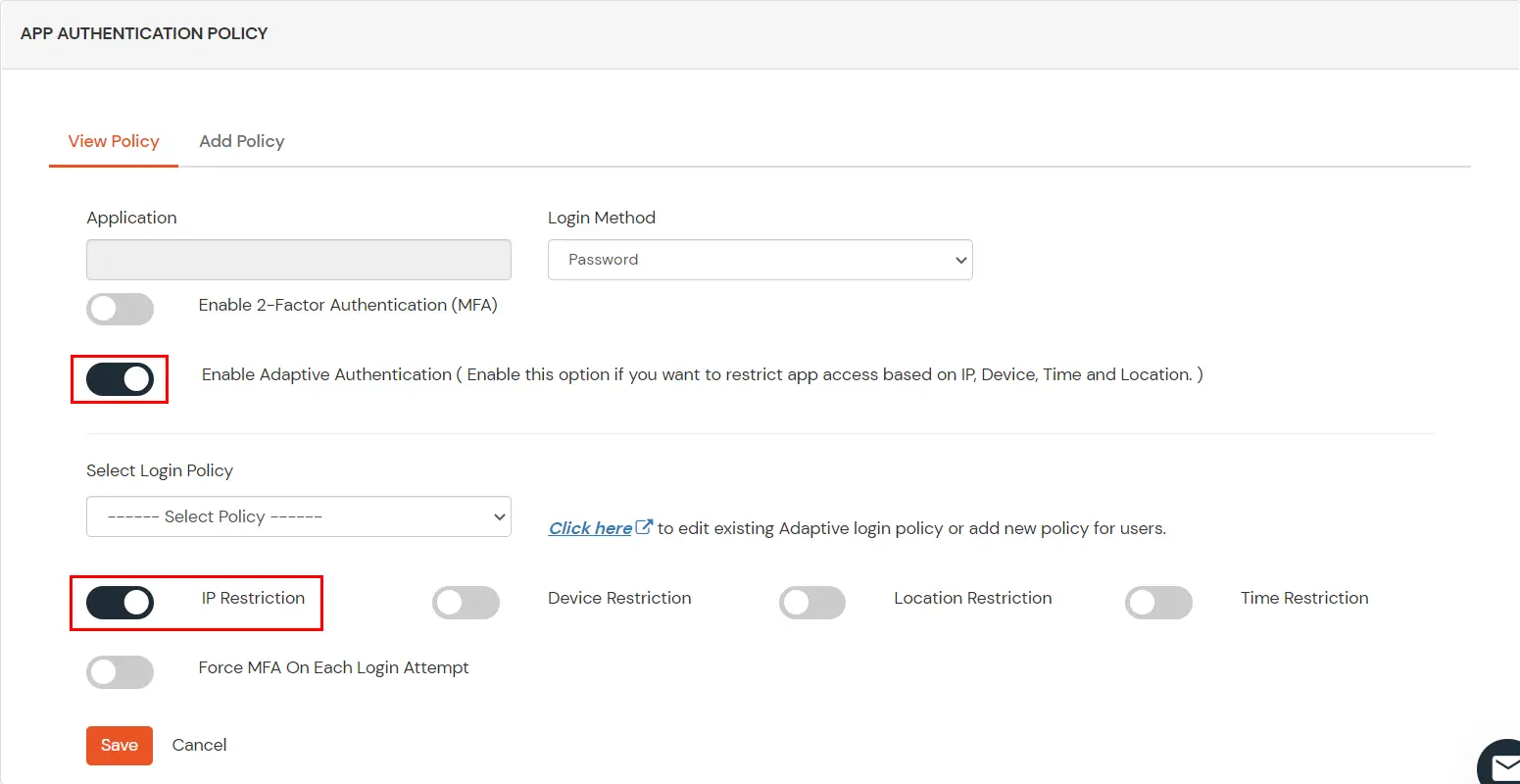Enable the Time Restriction toggle
Viewport: 1520px width, 784px height.
[x=1158, y=603]
